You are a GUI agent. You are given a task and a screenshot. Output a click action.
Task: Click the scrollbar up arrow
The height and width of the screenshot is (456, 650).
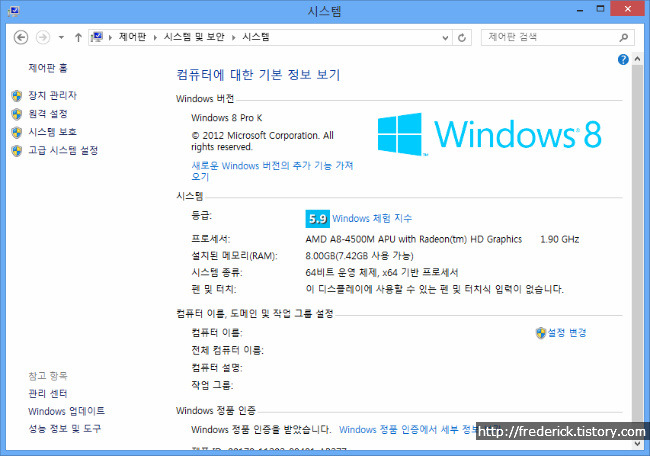click(x=637, y=59)
